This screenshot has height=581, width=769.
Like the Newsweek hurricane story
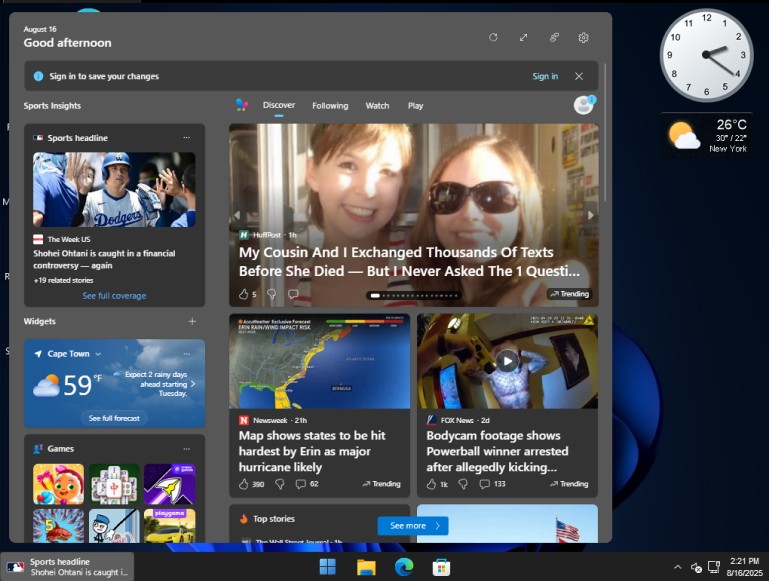[244, 484]
